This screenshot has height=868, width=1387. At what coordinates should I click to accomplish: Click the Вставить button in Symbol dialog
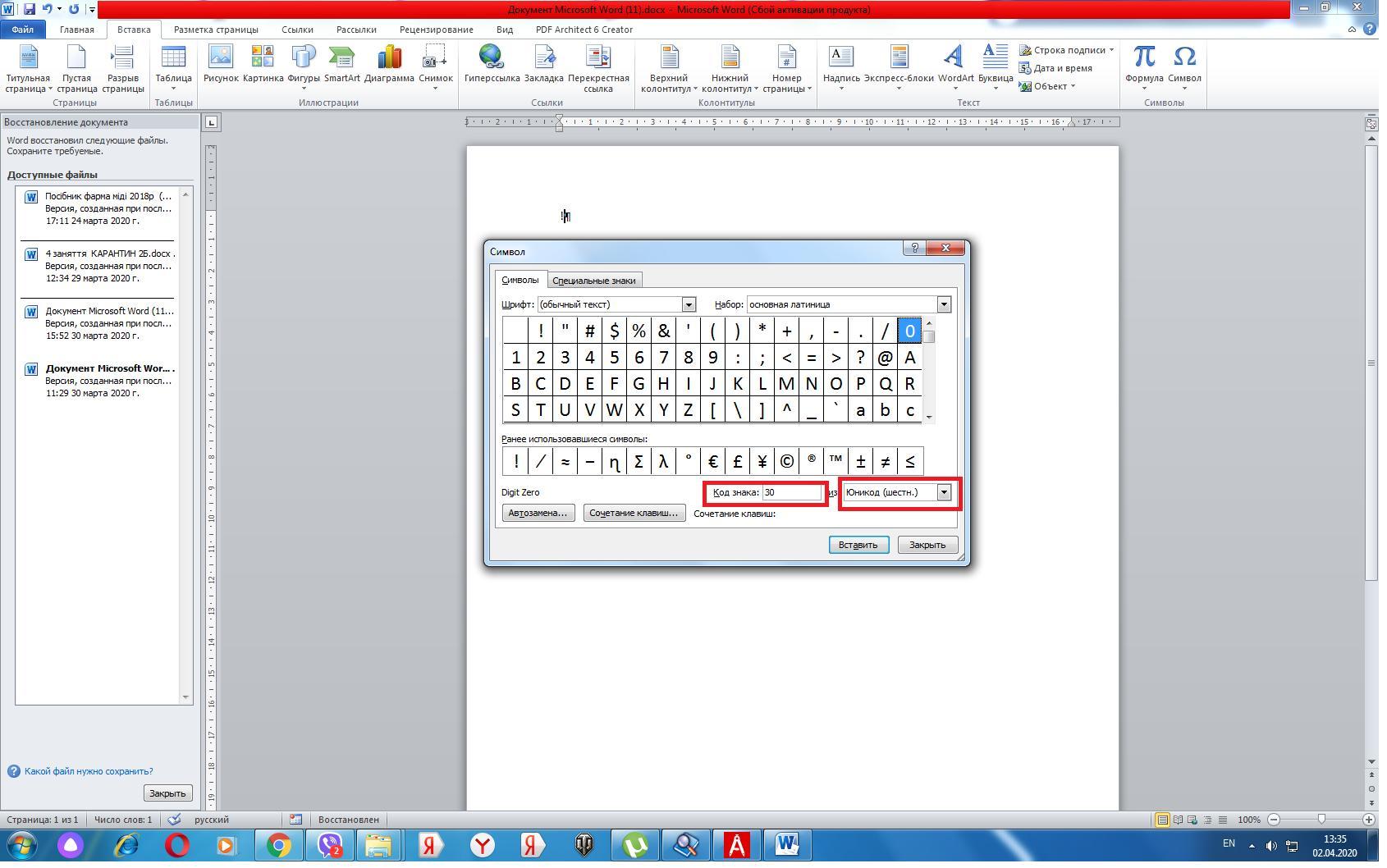click(x=858, y=545)
